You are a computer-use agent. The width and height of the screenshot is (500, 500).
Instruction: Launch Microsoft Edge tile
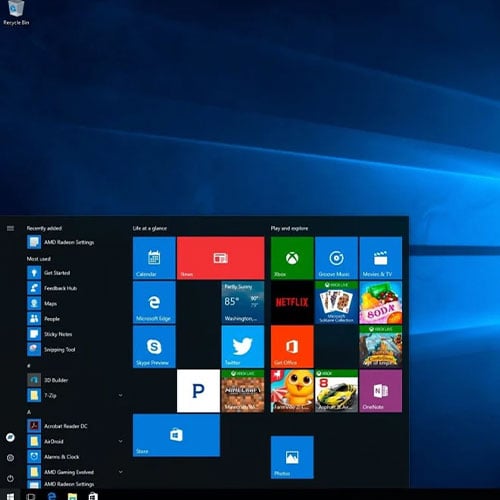click(x=154, y=302)
